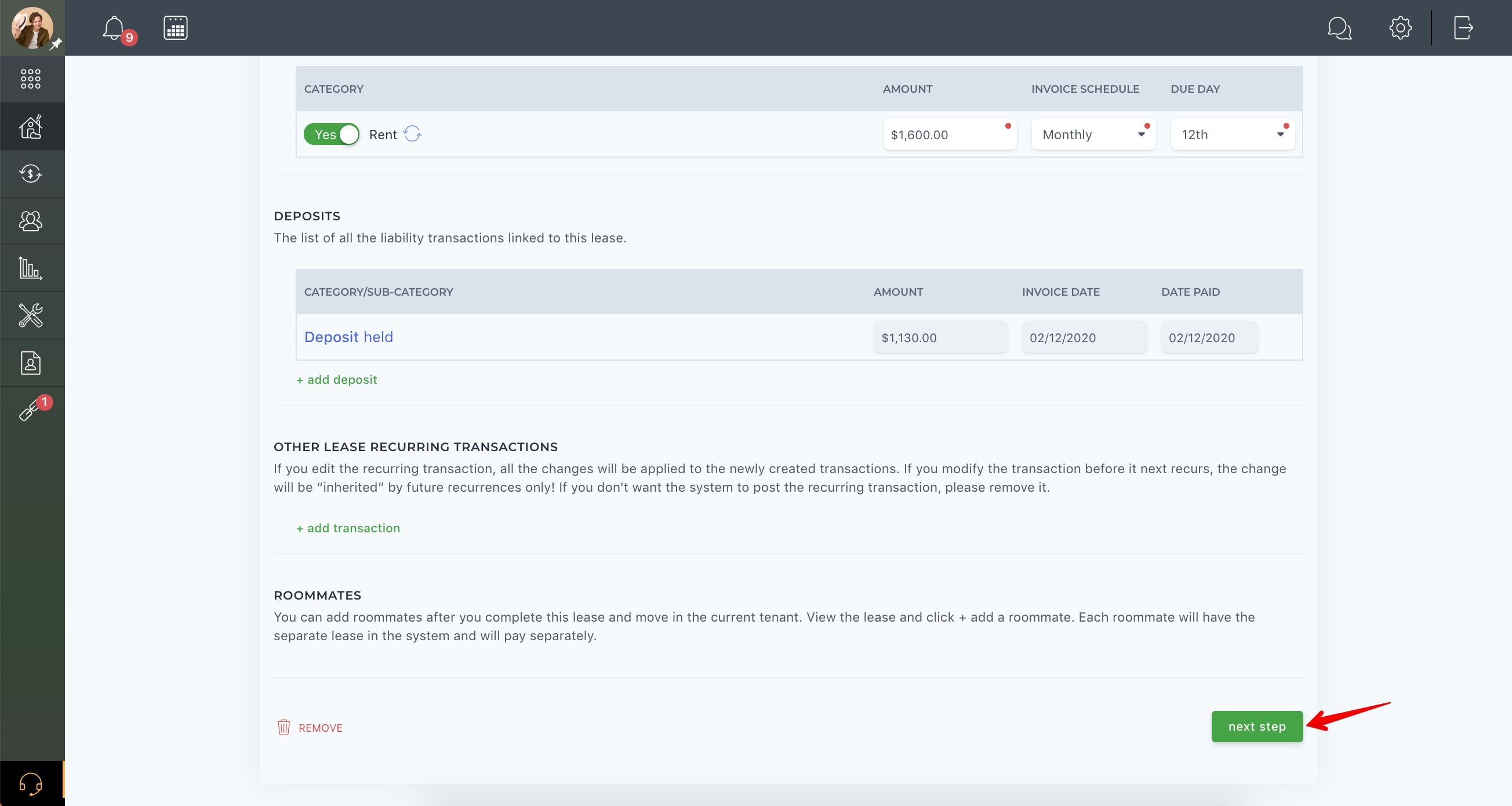This screenshot has height=806, width=1512.
Task: Open the accounting dollar icon in sidebar
Action: [x=31, y=174]
